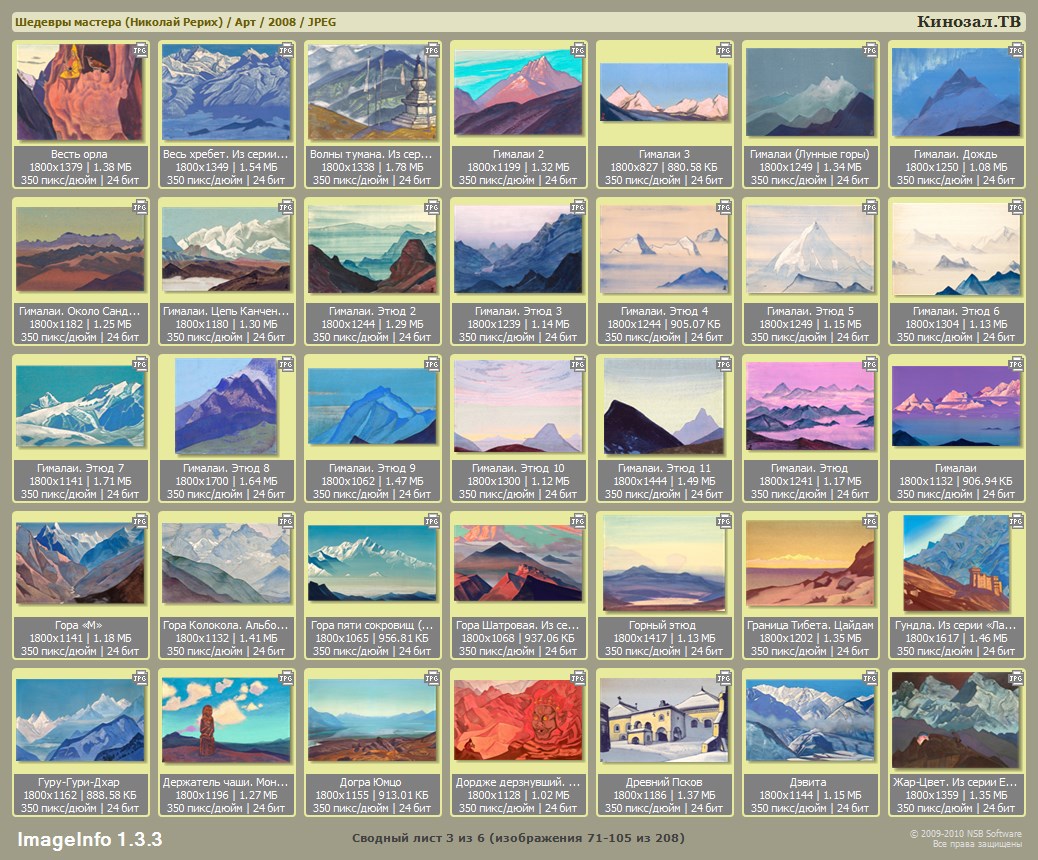Select JPG badge on «Гималаи. Этюд 10» card
The height and width of the screenshot is (860, 1038).
pos(578,364)
